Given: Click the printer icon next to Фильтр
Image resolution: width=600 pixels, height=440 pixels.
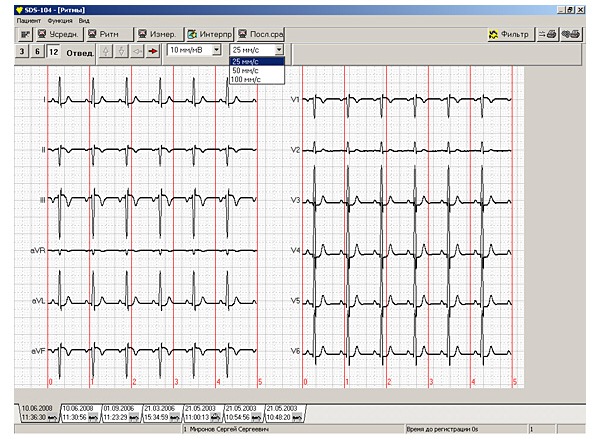Looking at the screenshot, I should (547, 34).
